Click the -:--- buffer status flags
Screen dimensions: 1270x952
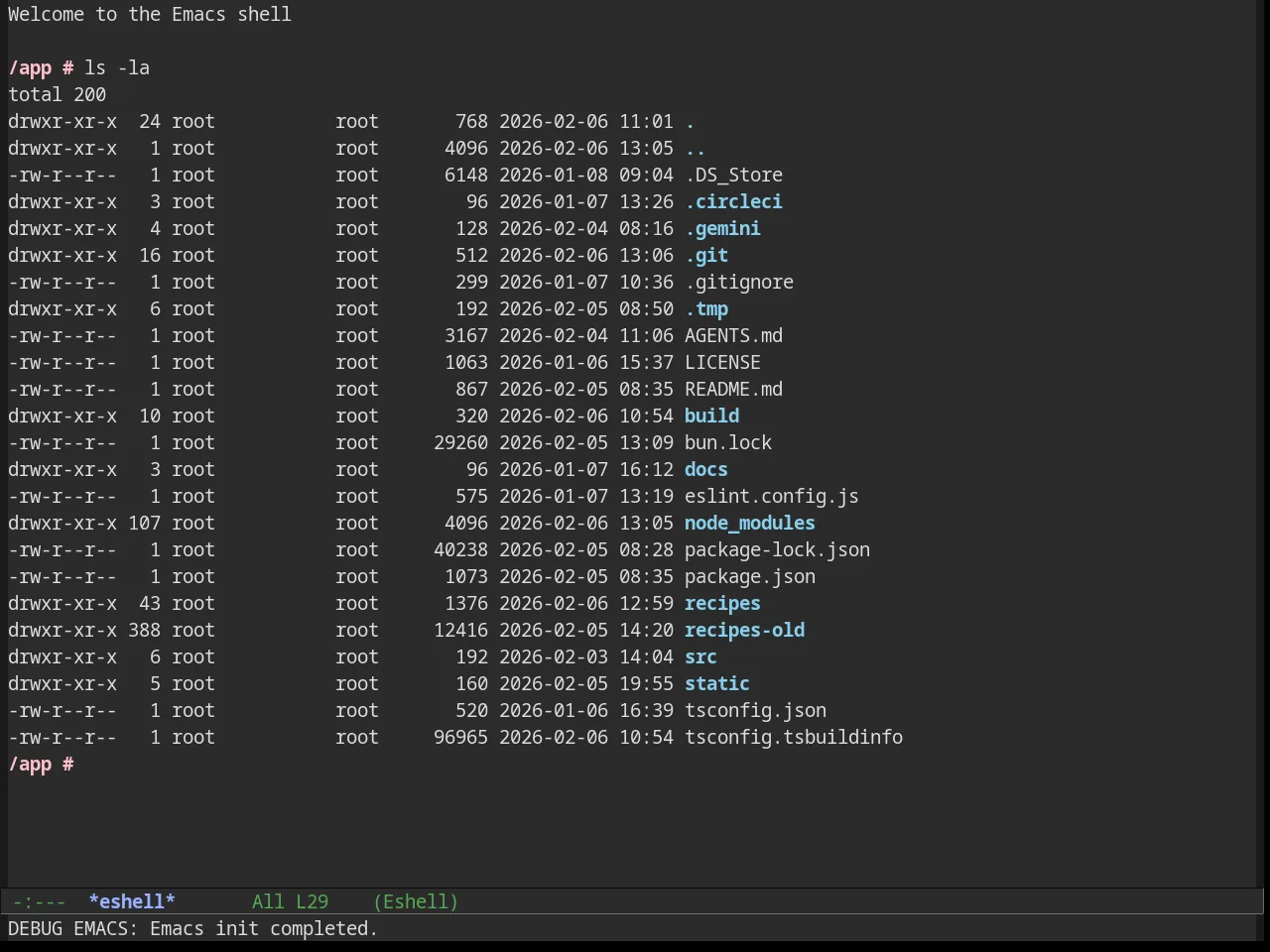39,901
